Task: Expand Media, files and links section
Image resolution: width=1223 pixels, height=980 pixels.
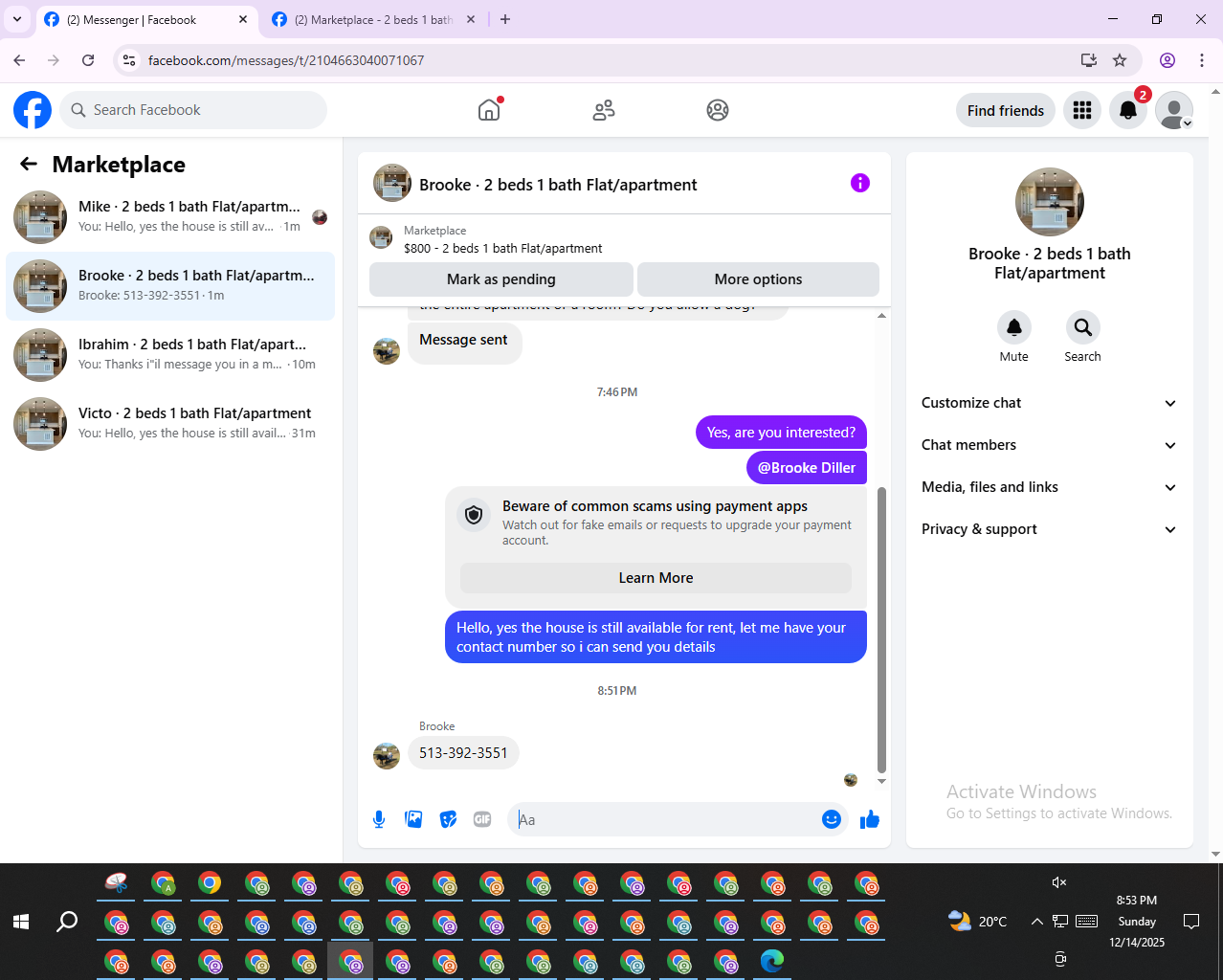Action: pos(1050,487)
